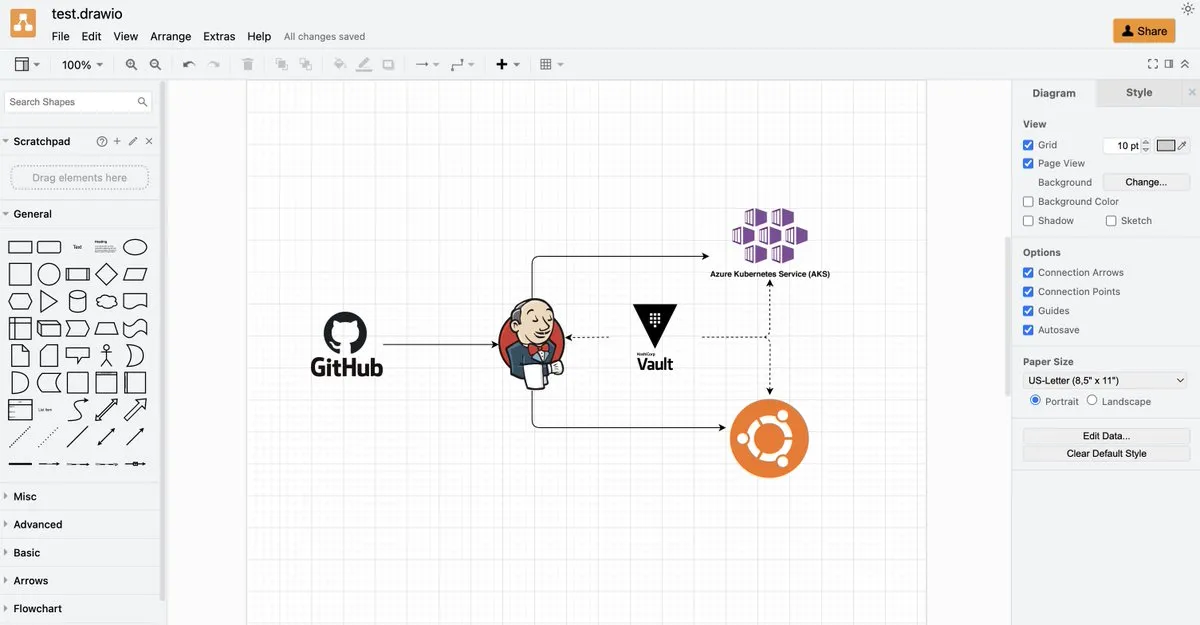Screen dimensions: 1200x625
Task: Open the Paper Size US-Letter dropdown
Action: coord(1105,381)
